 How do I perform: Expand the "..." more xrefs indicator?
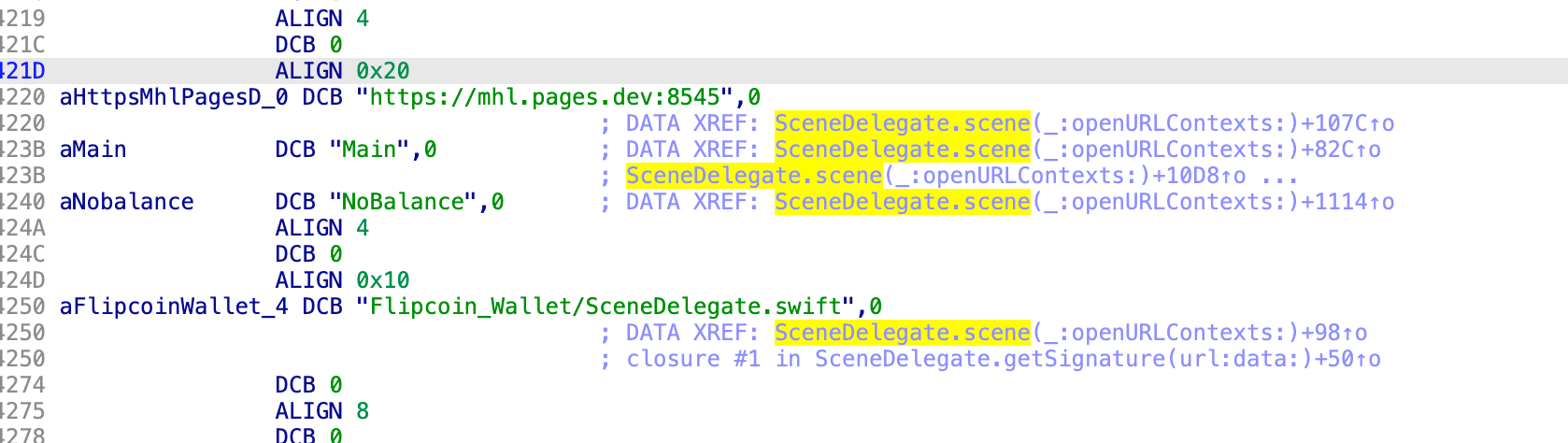[1279, 178]
